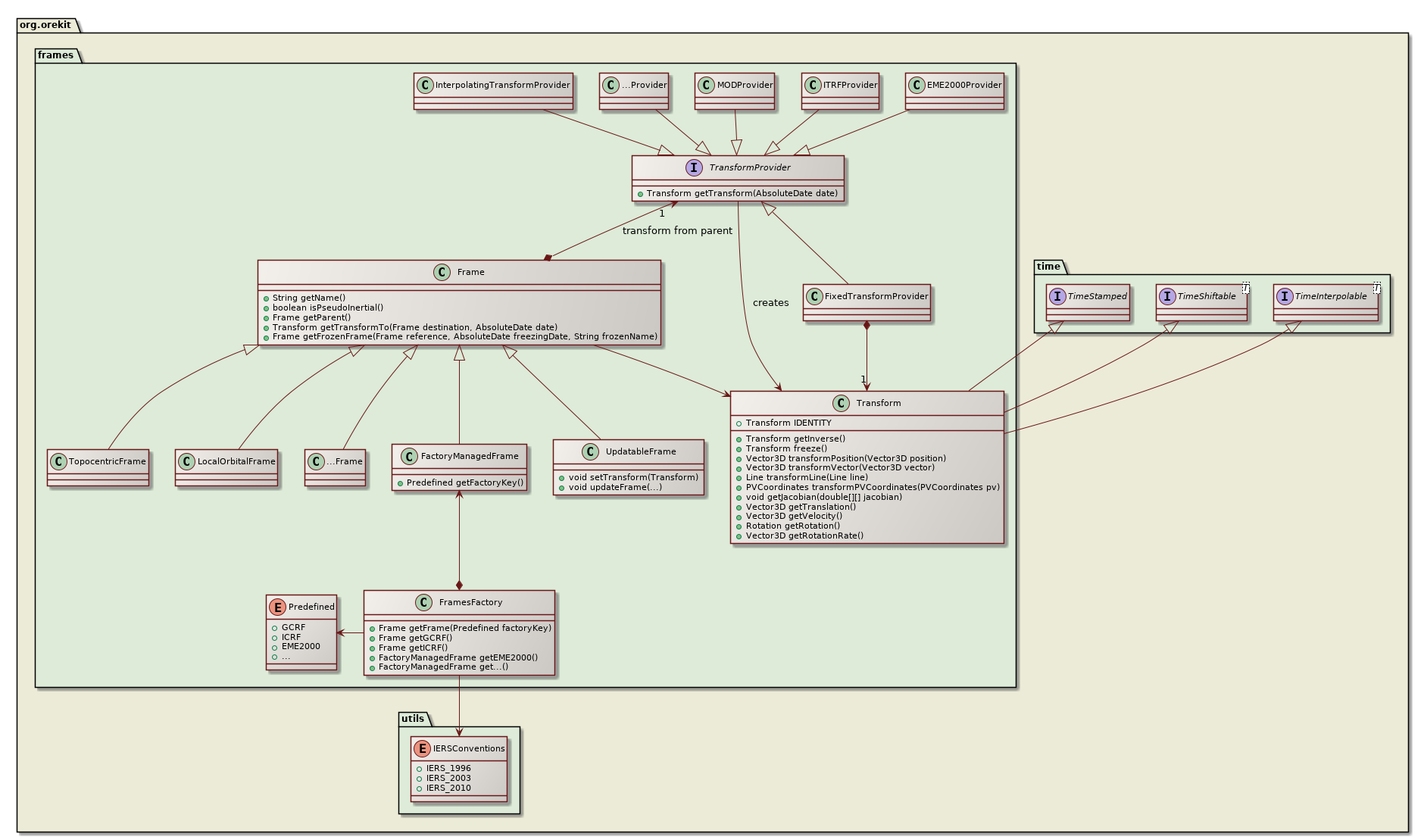The width and height of the screenshot is (1424, 840).
Task: Click the 'transform from parent' label
Action: tap(677, 230)
